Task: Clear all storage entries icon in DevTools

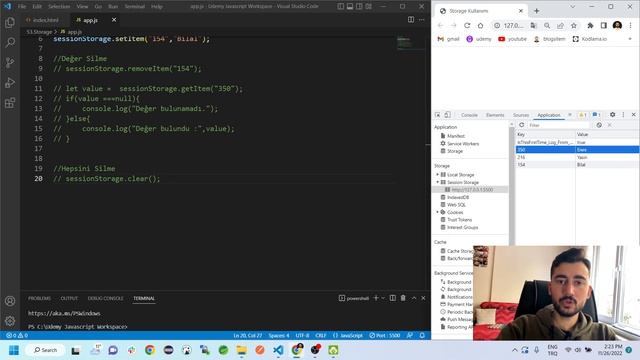Action: [599, 125]
